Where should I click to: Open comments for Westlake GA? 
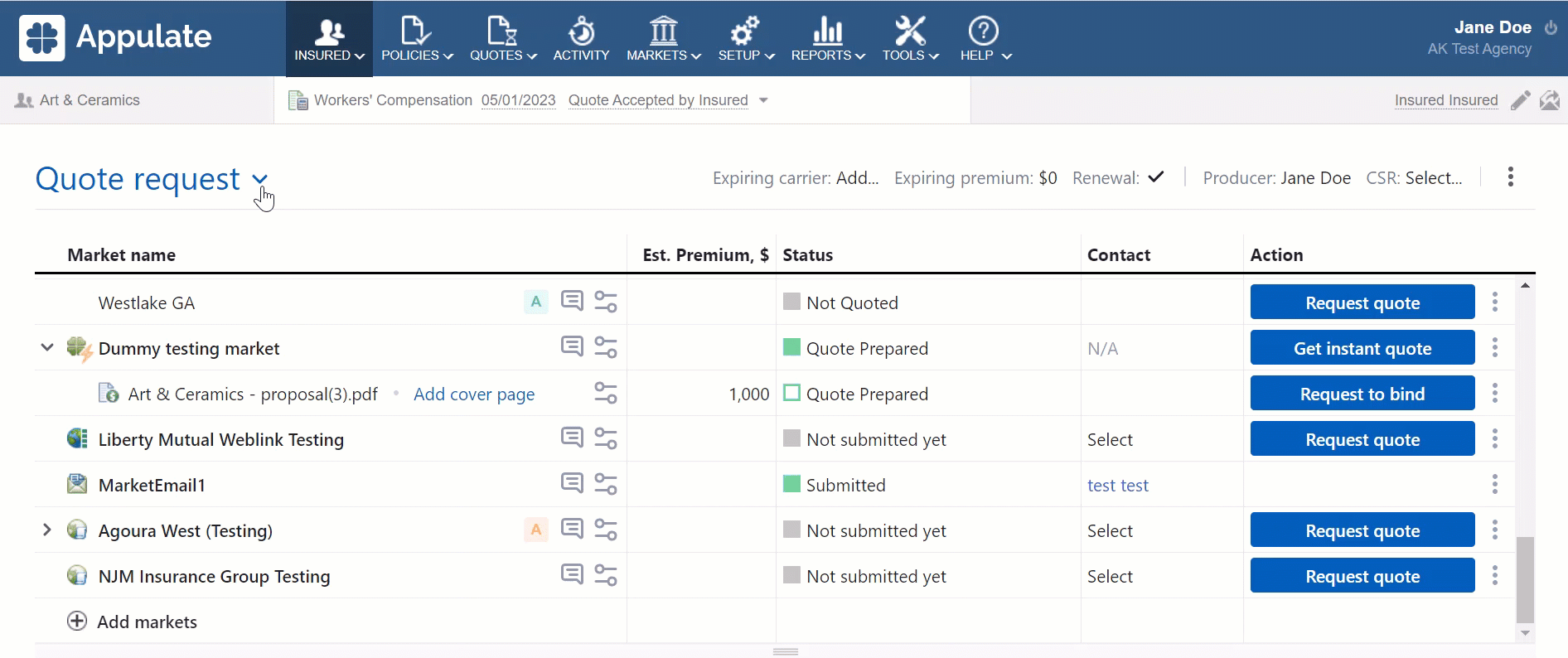(x=572, y=300)
